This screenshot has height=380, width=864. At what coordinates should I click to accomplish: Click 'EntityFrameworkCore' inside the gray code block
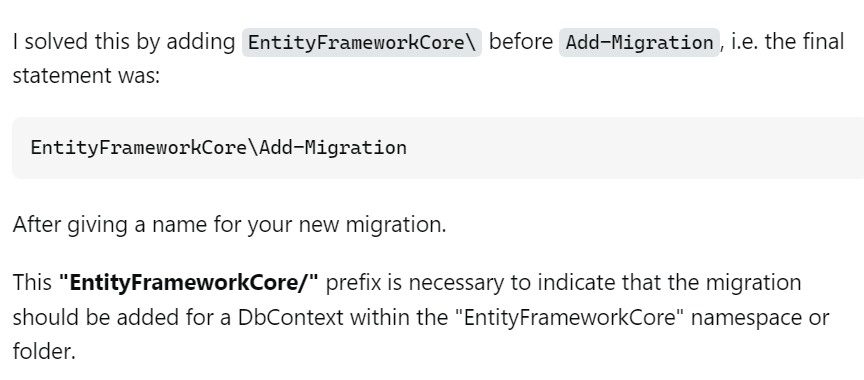pos(139,148)
